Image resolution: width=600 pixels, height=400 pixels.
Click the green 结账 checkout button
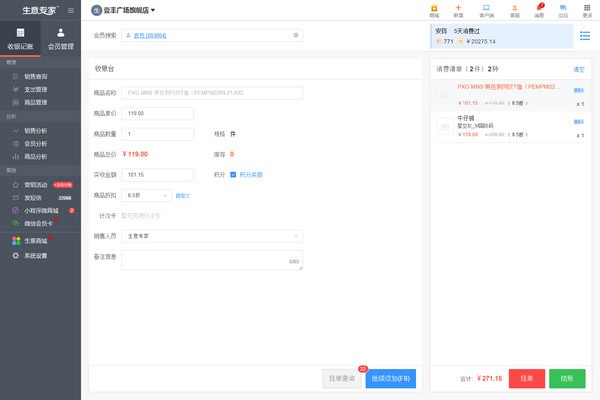point(566,379)
